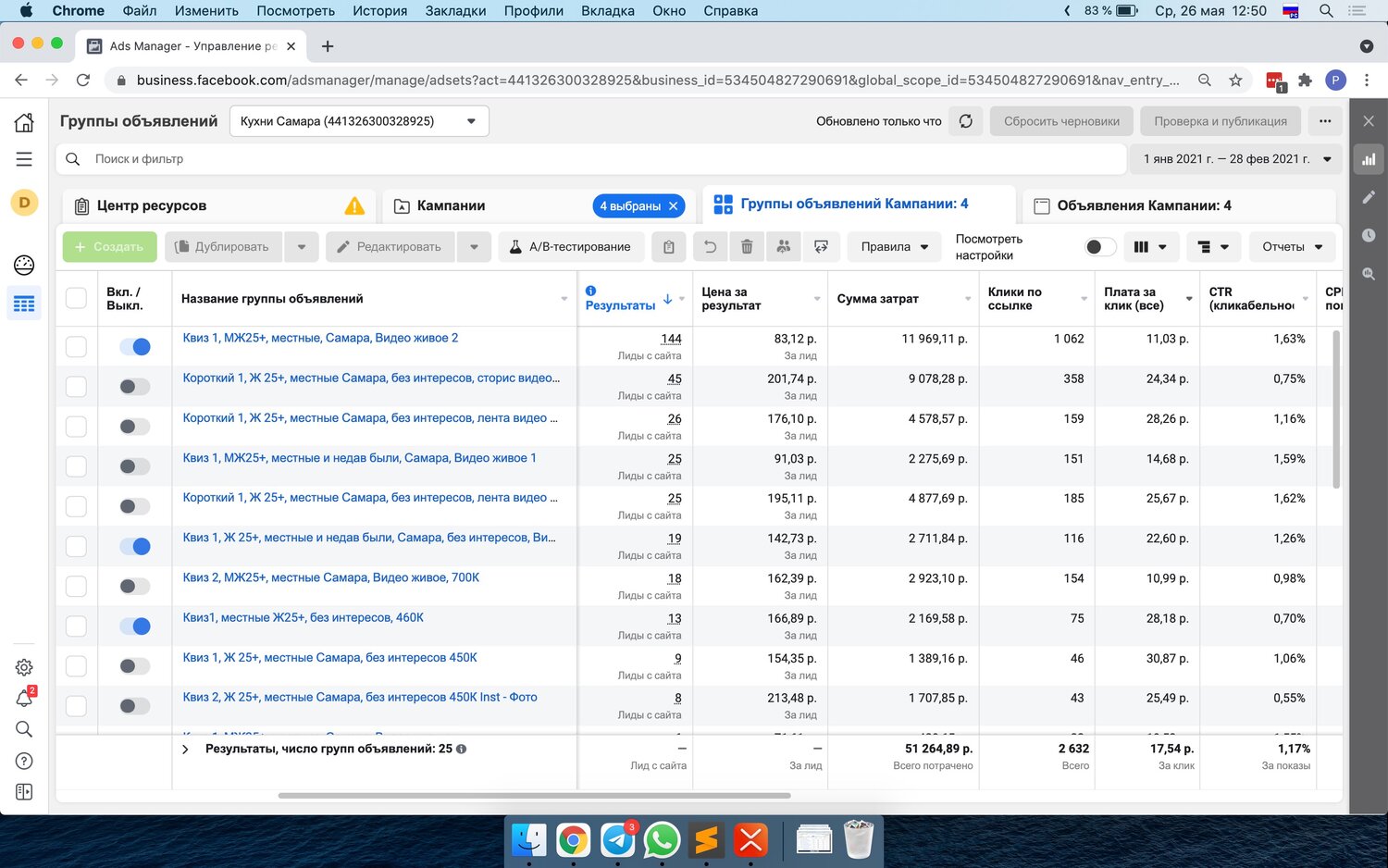1388x868 pixels.
Task: Open ad set Квиз 2, МЖ25+, Видео живое, 700К
Action: 331,577
